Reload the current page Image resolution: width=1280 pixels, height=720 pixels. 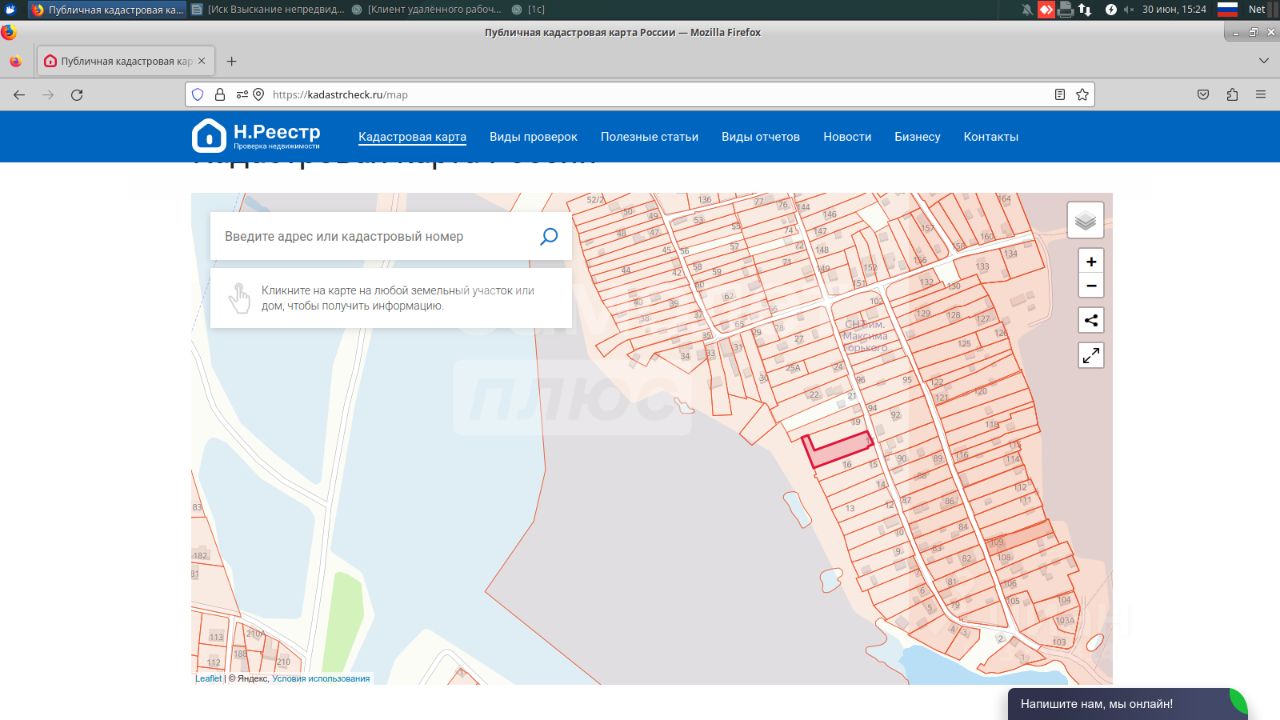tap(77, 95)
